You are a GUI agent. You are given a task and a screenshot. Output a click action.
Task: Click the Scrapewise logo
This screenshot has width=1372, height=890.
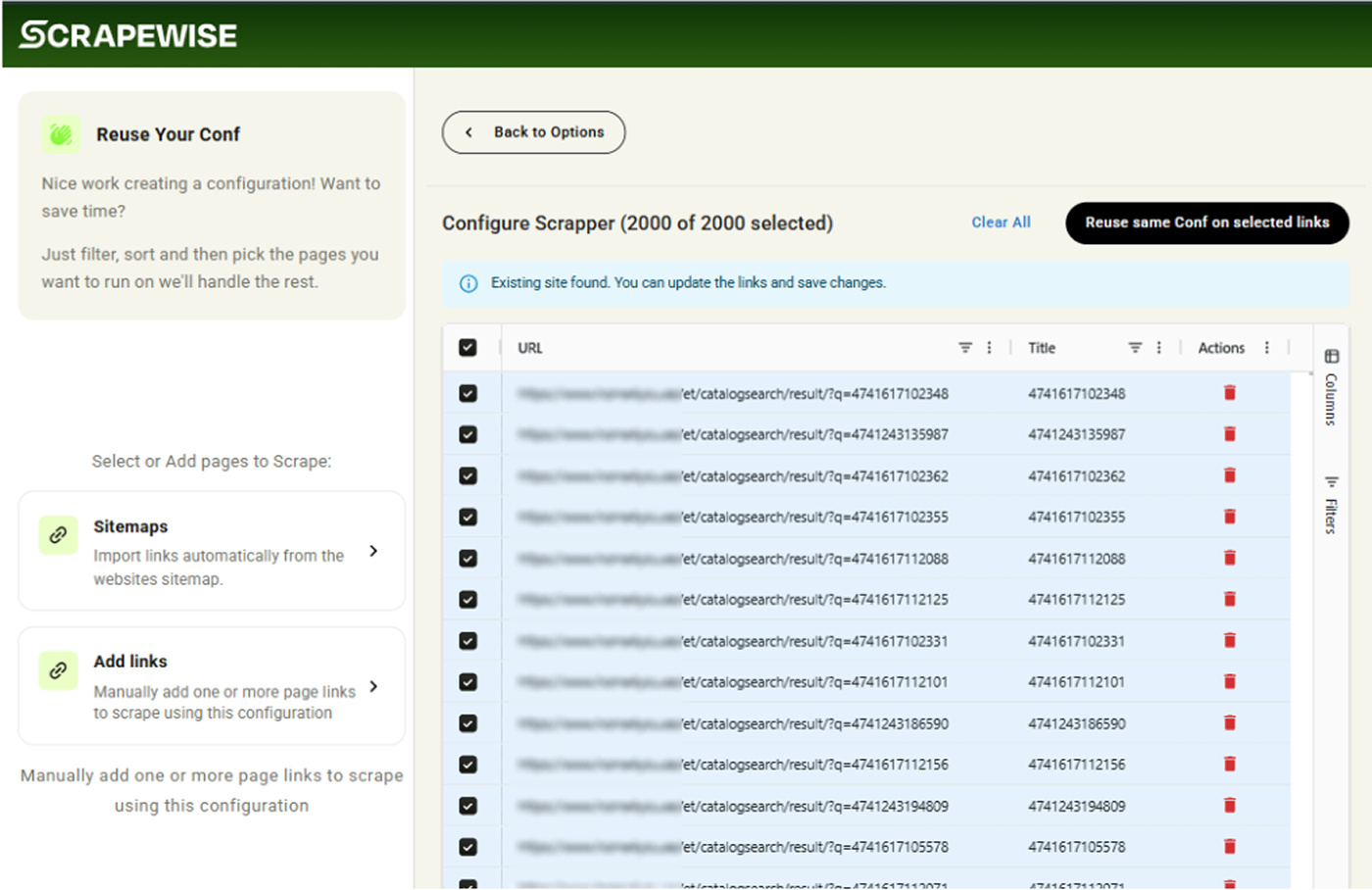(x=128, y=35)
